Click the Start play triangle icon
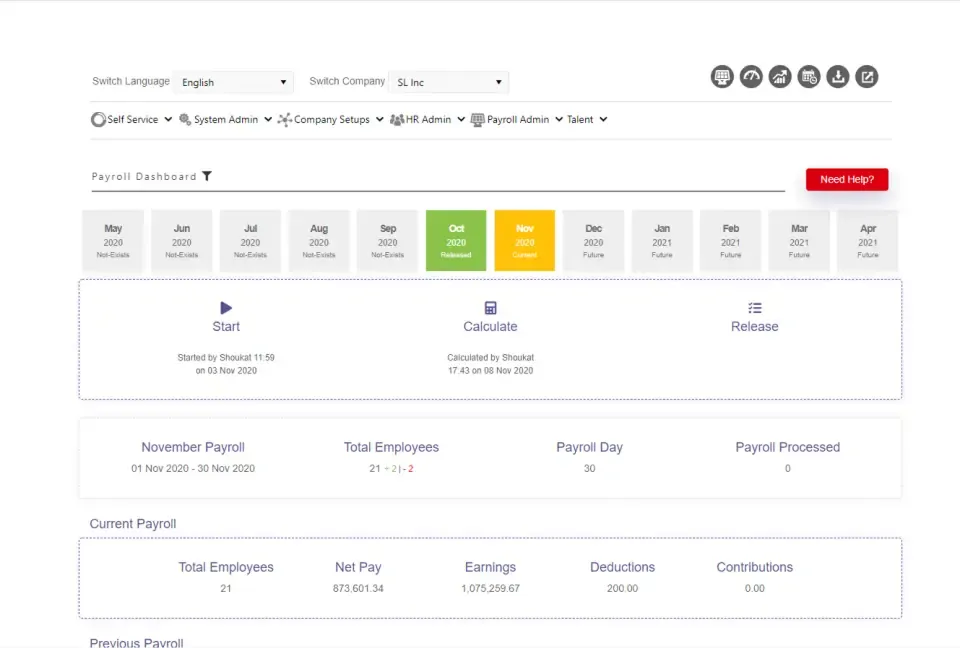This screenshot has height=648, width=960. coord(226,307)
